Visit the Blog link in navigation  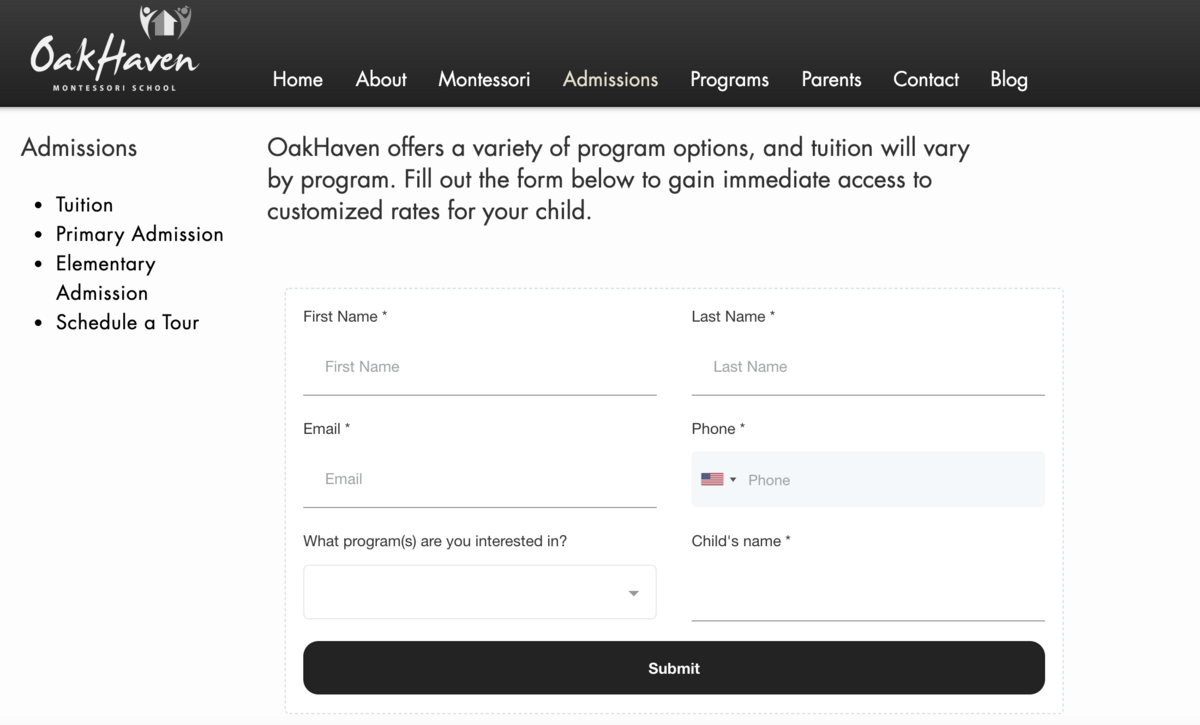point(1008,80)
